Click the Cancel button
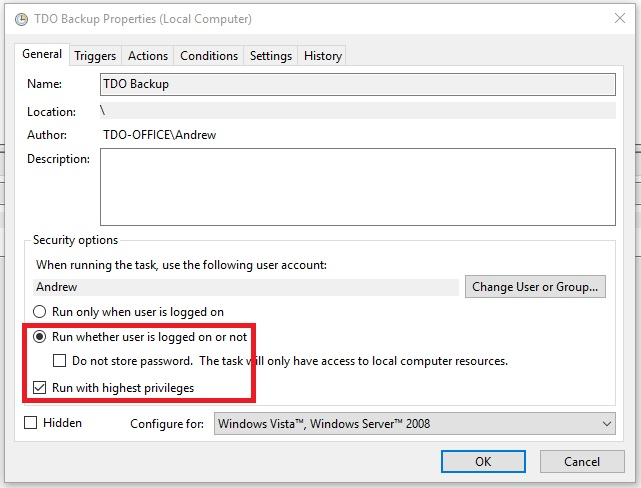This screenshot has height=488, width=641. point(582,462)
